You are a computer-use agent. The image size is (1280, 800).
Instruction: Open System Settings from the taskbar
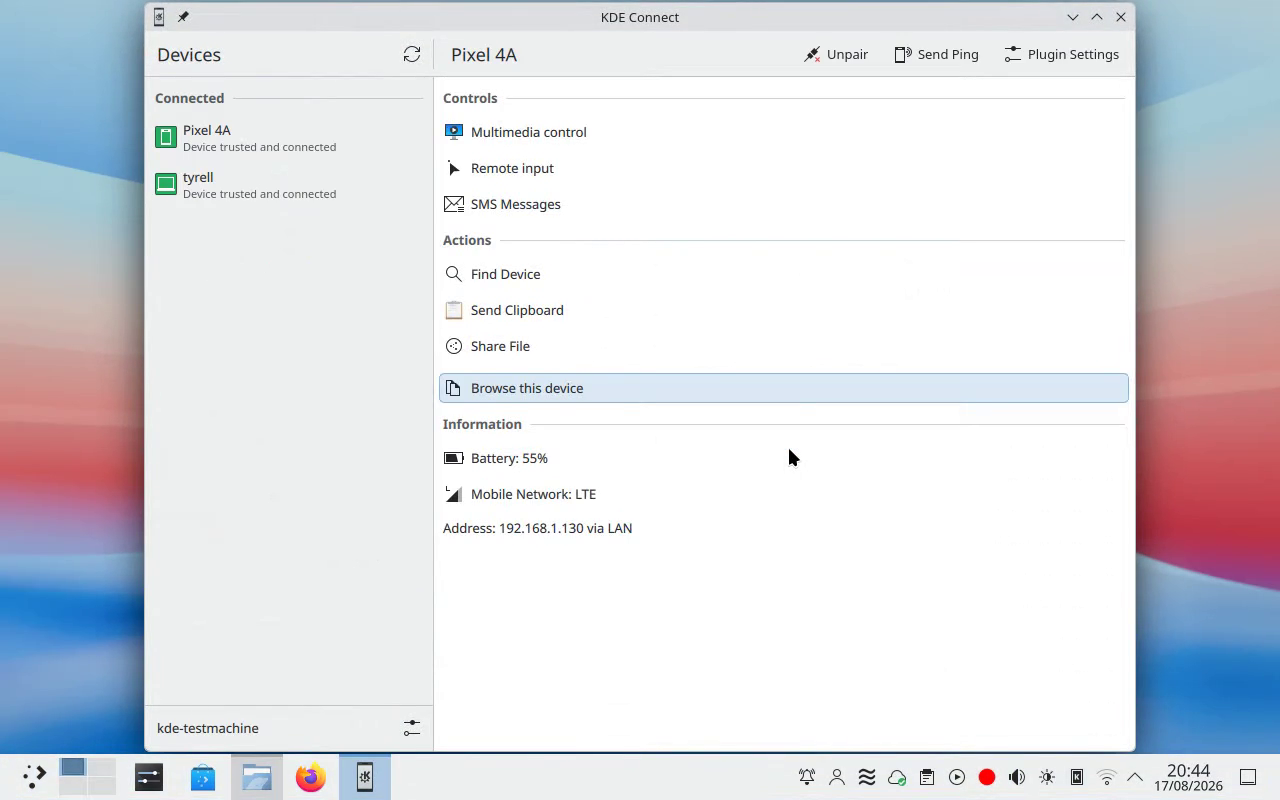149,777
